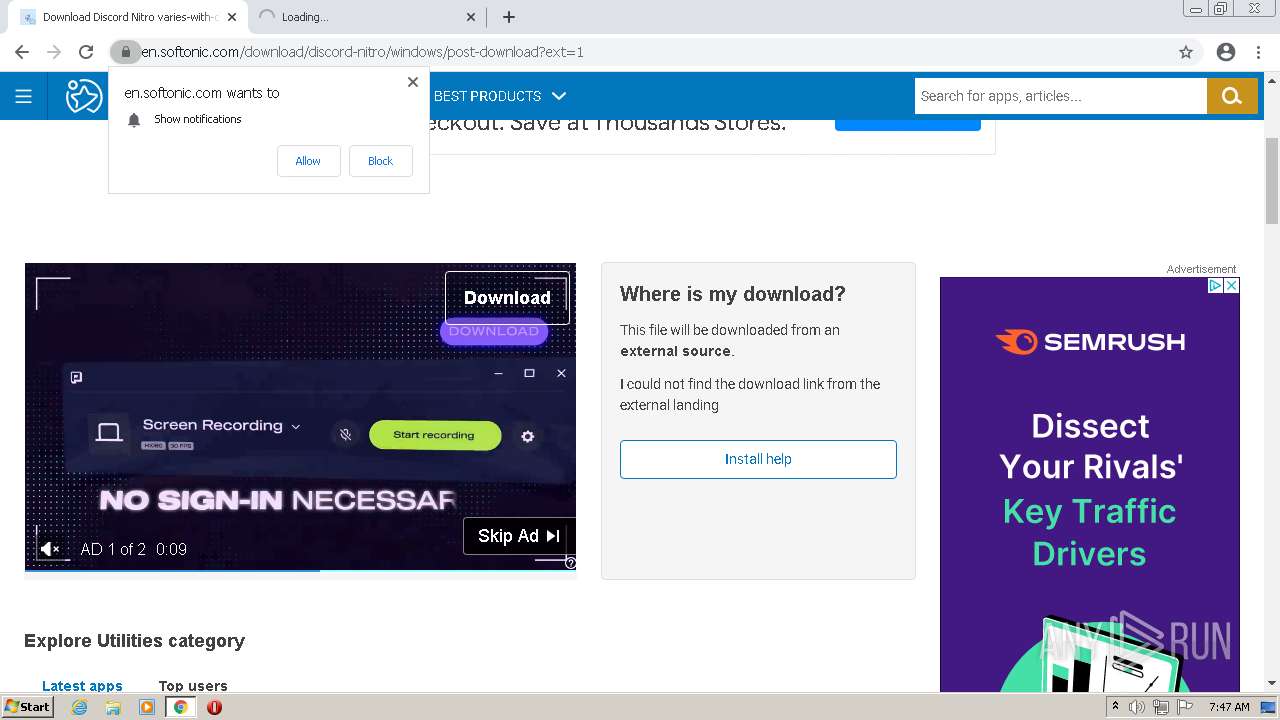This screenshot has height=720, width=1280.
Task: Open the Chrome three-dot menu
Action: tap(1258, 52)
